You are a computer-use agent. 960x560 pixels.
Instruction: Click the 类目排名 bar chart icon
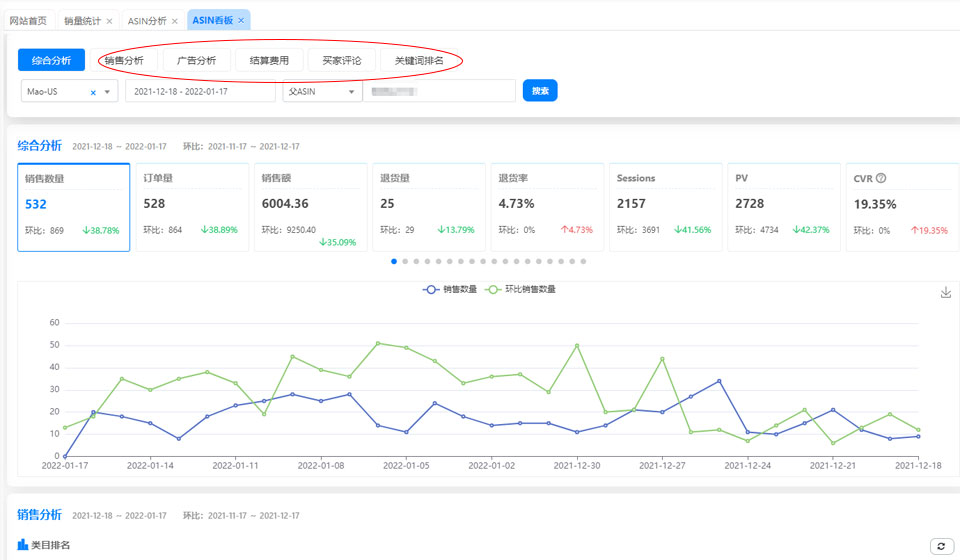pos(23,544)
